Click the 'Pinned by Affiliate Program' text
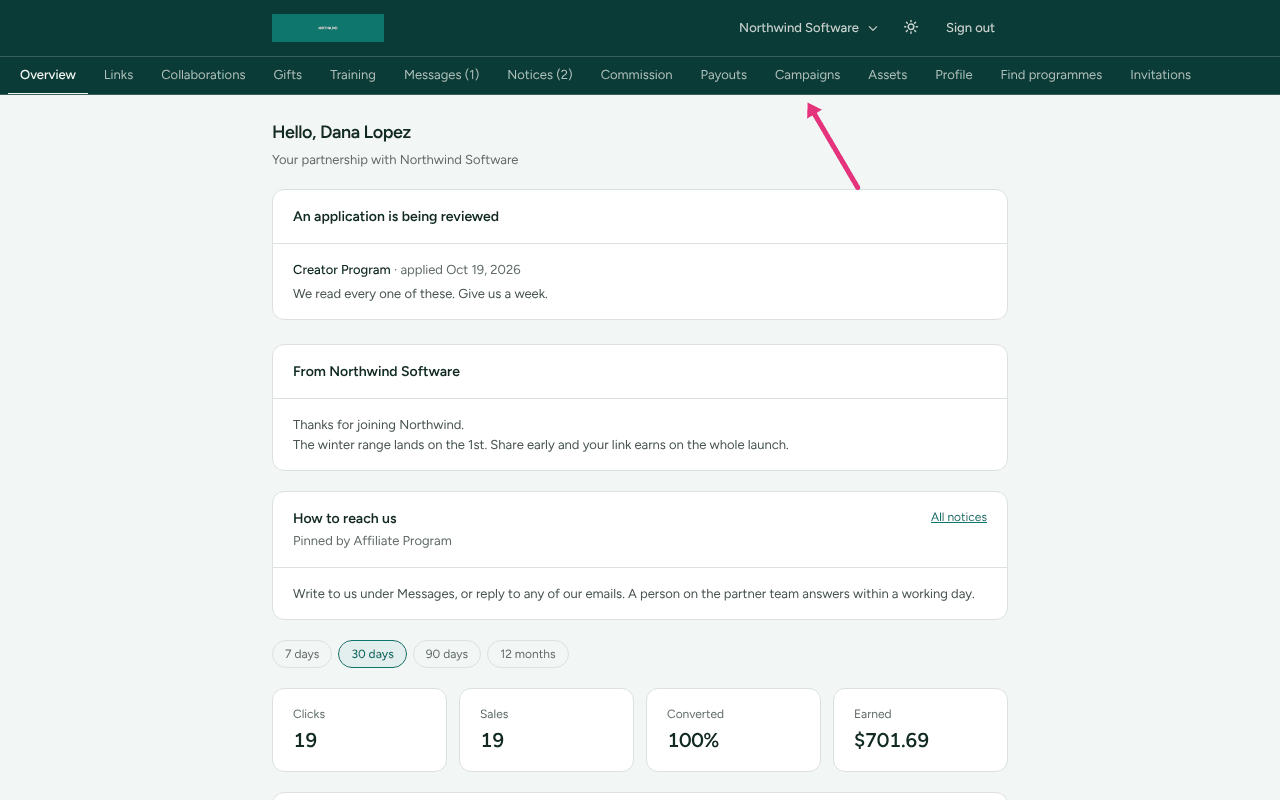 click(372, 541)
